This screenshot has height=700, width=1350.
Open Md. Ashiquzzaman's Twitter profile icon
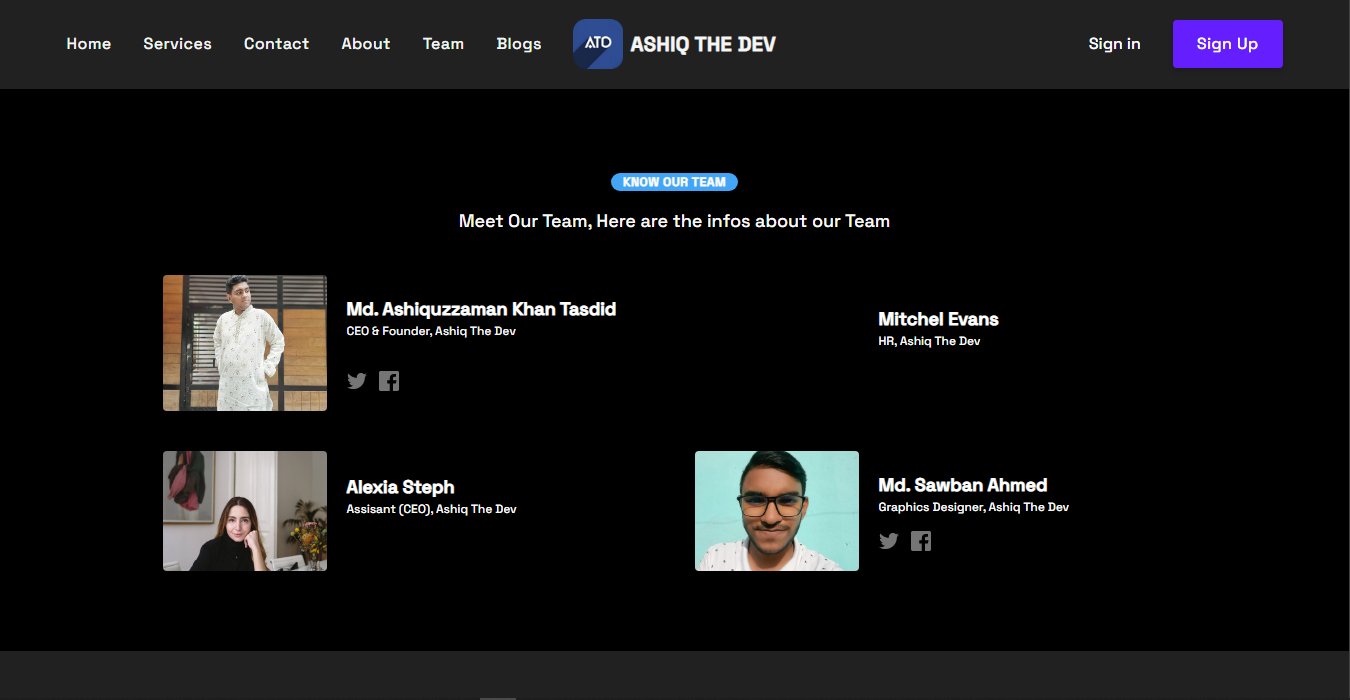tap(357, 381)
